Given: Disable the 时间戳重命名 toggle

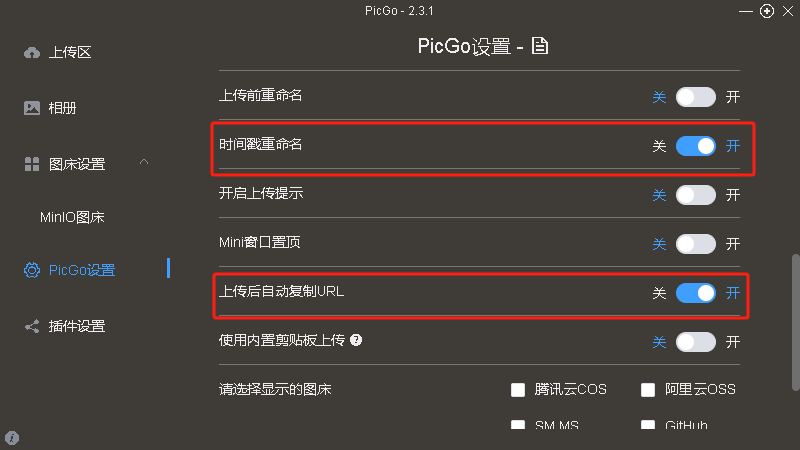Looking at the screenshot, I should (695, 146).
